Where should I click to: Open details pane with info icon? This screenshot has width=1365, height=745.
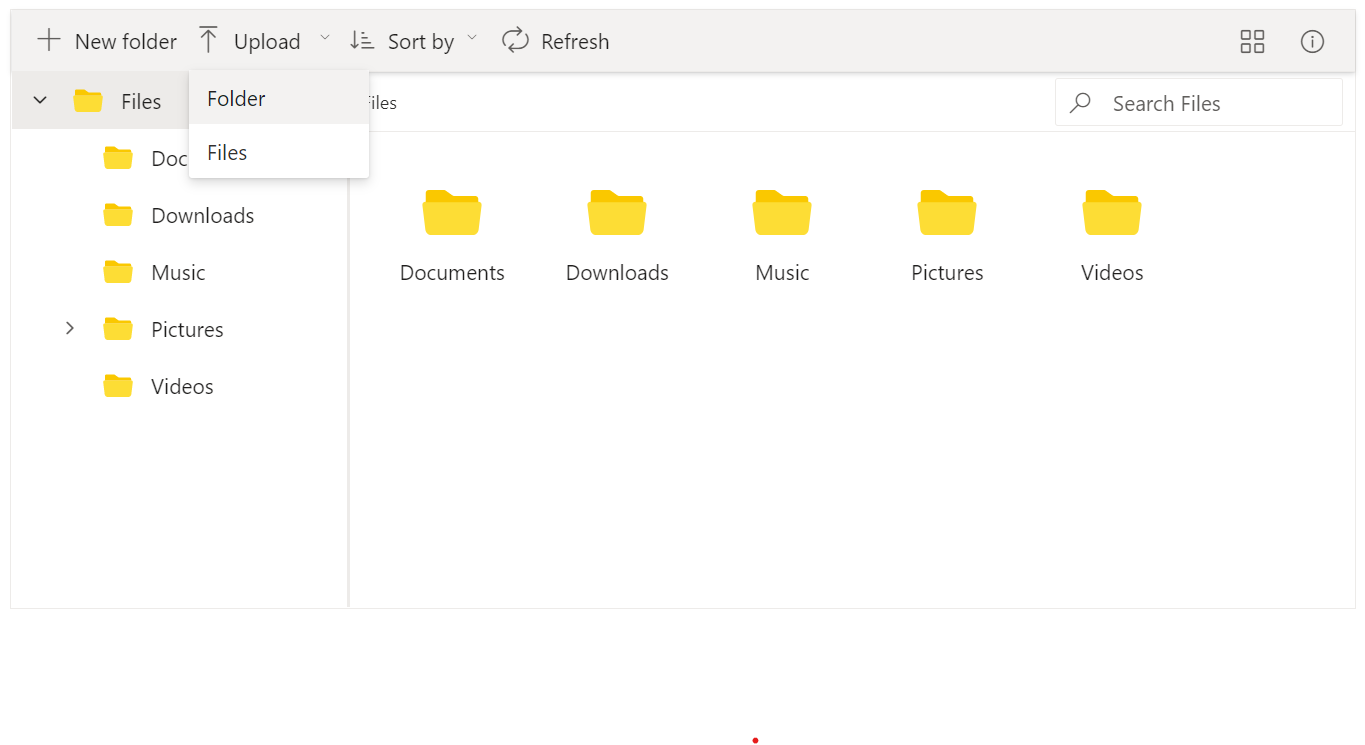1312,41
